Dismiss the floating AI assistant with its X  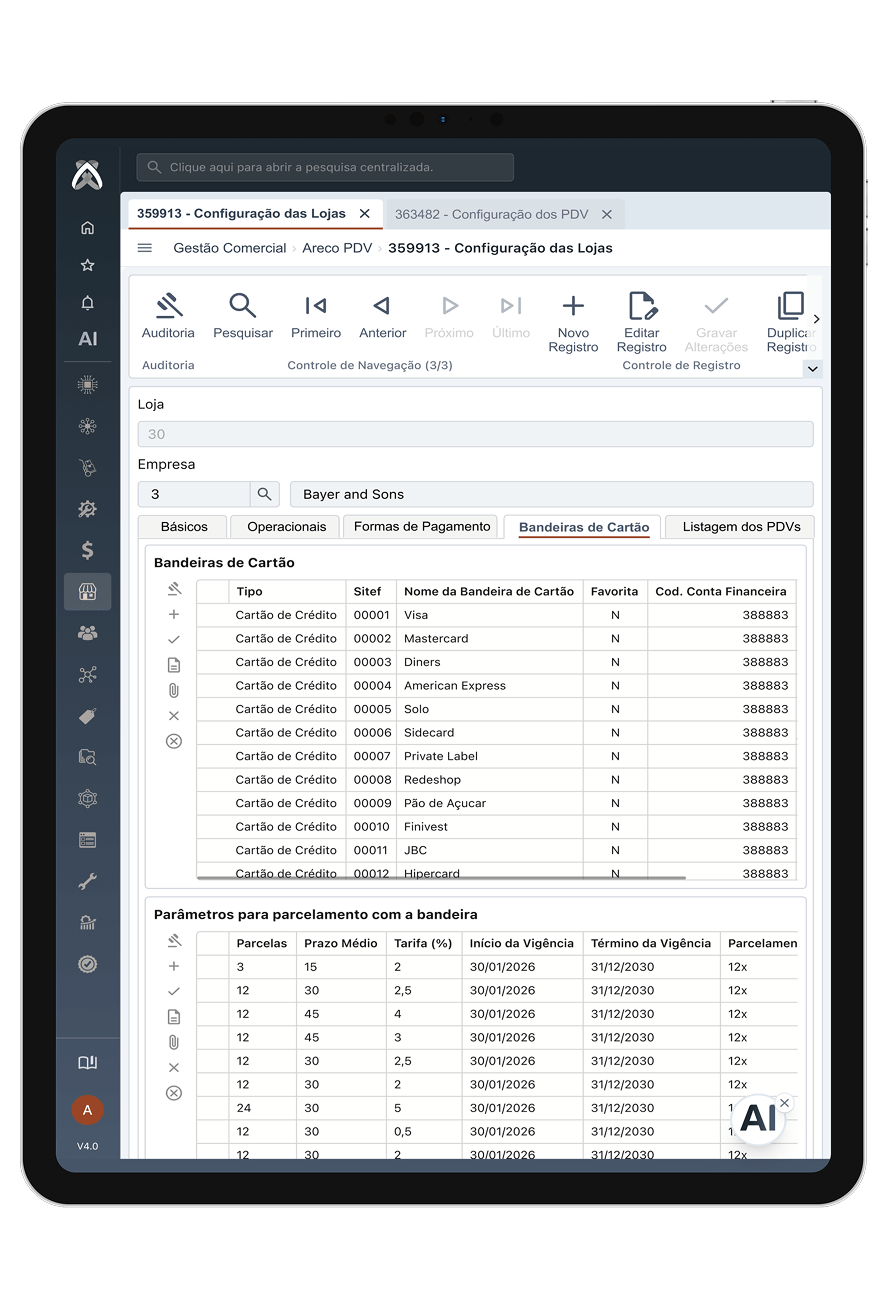tap(784, 1103)
